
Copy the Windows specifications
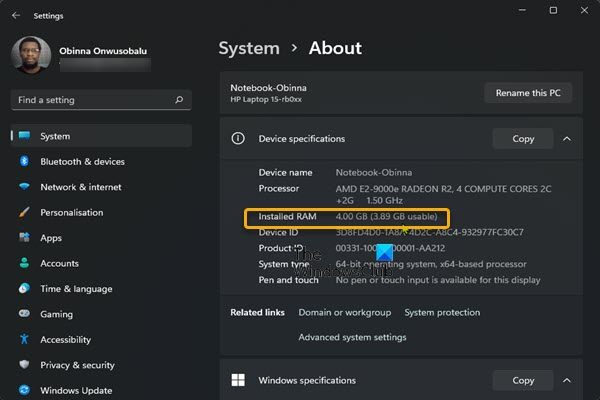point(523,380)
